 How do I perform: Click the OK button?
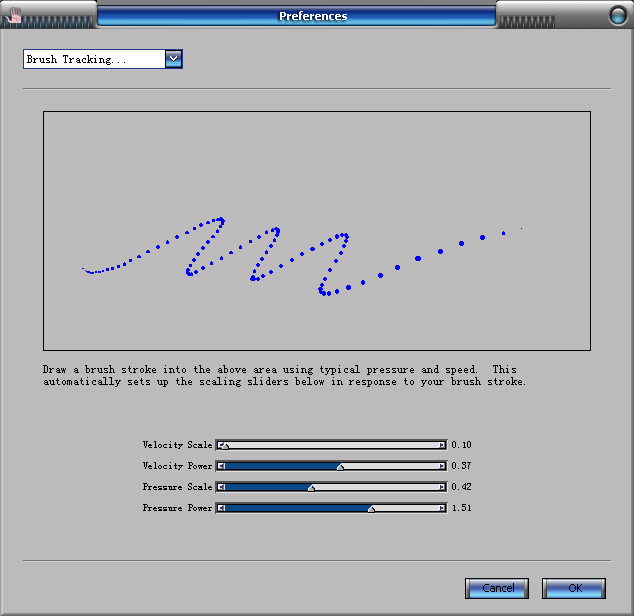click(x=574, y=588)
